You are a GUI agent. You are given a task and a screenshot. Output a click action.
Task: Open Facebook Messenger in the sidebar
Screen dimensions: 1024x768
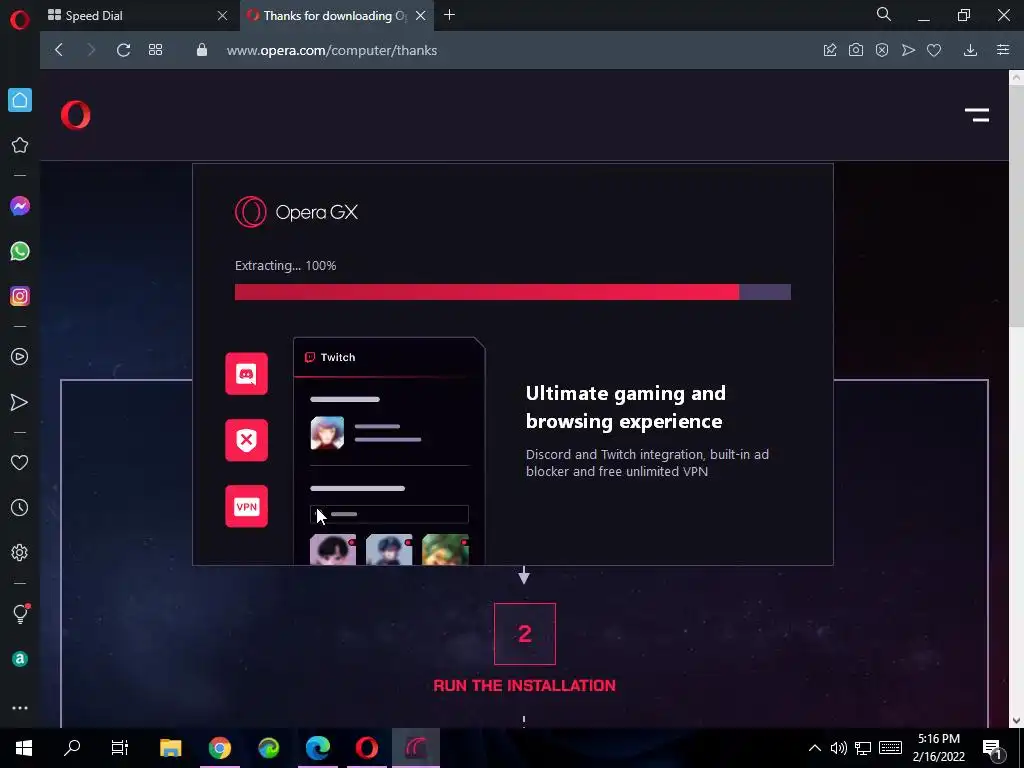point(20,206)
